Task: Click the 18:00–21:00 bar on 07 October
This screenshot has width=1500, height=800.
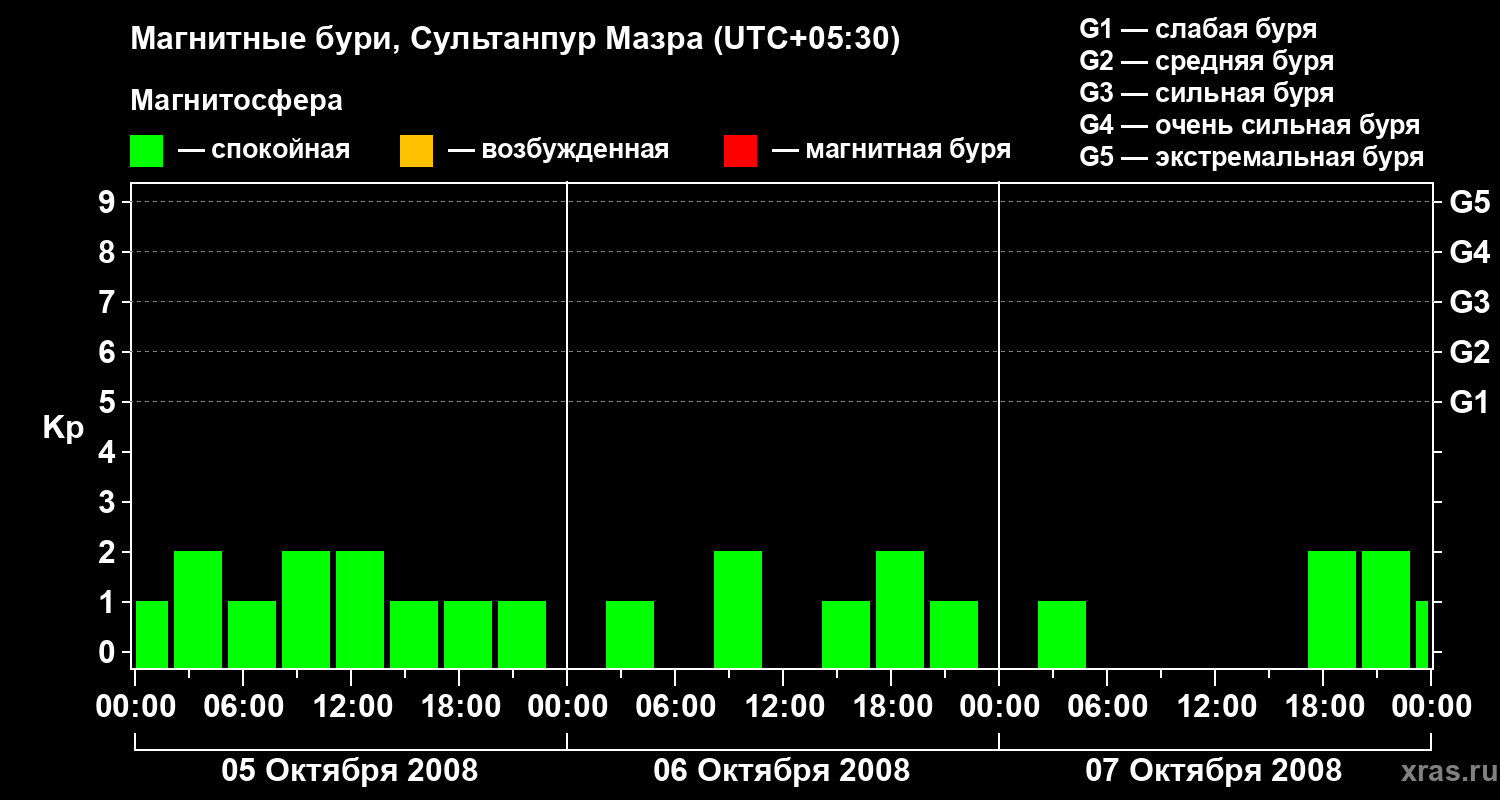Action: [1332, 609]
